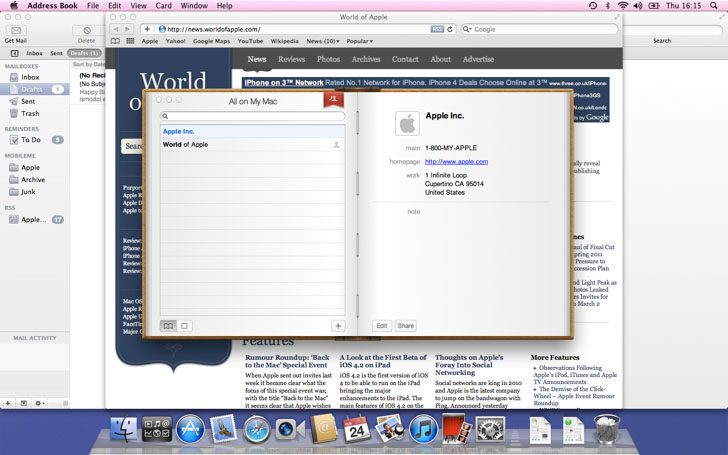Click the Edit button on Apple Inc. card
728x455 pixels.
[382, 326]
